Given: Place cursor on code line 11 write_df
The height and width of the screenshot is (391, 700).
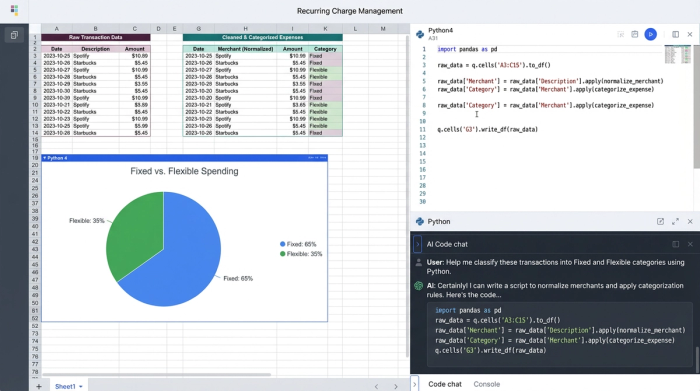Looking at the screenshot, I should click(x=488, y=129).
